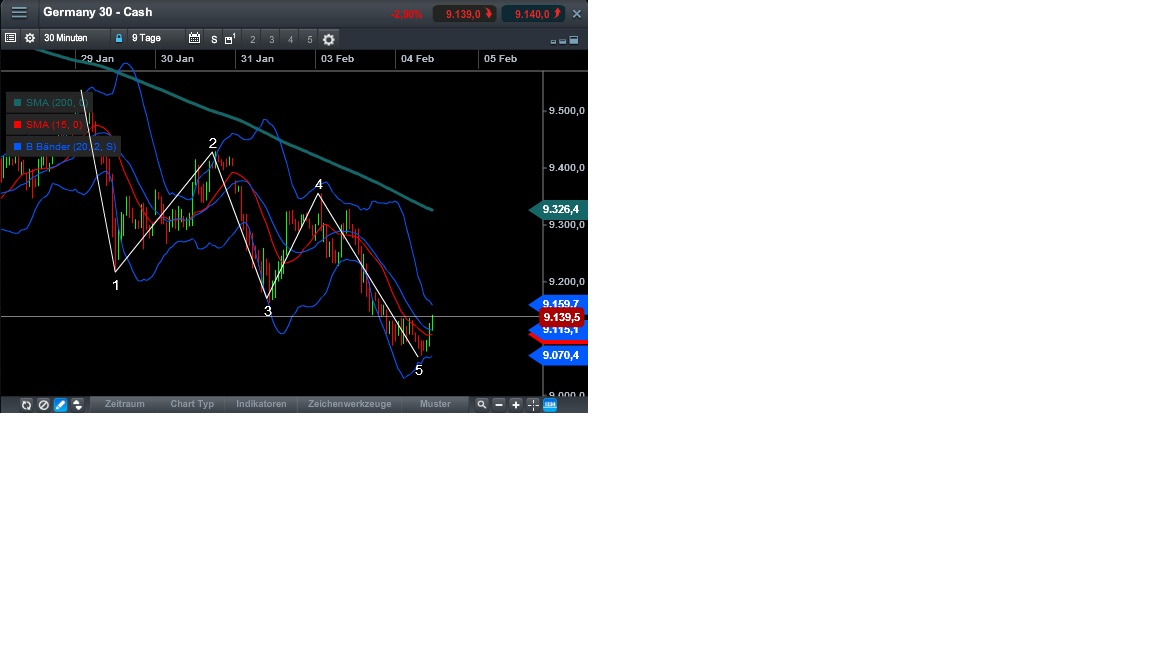Click the buy price button 9.140,0
Screen dimensions: 1152x648
coord(534,14)
